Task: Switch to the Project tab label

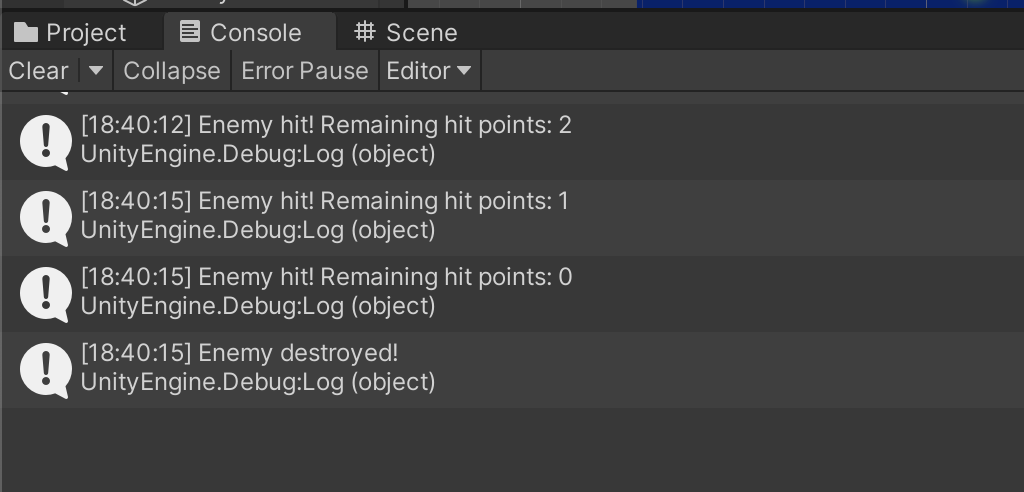Action: pos(86,33)
